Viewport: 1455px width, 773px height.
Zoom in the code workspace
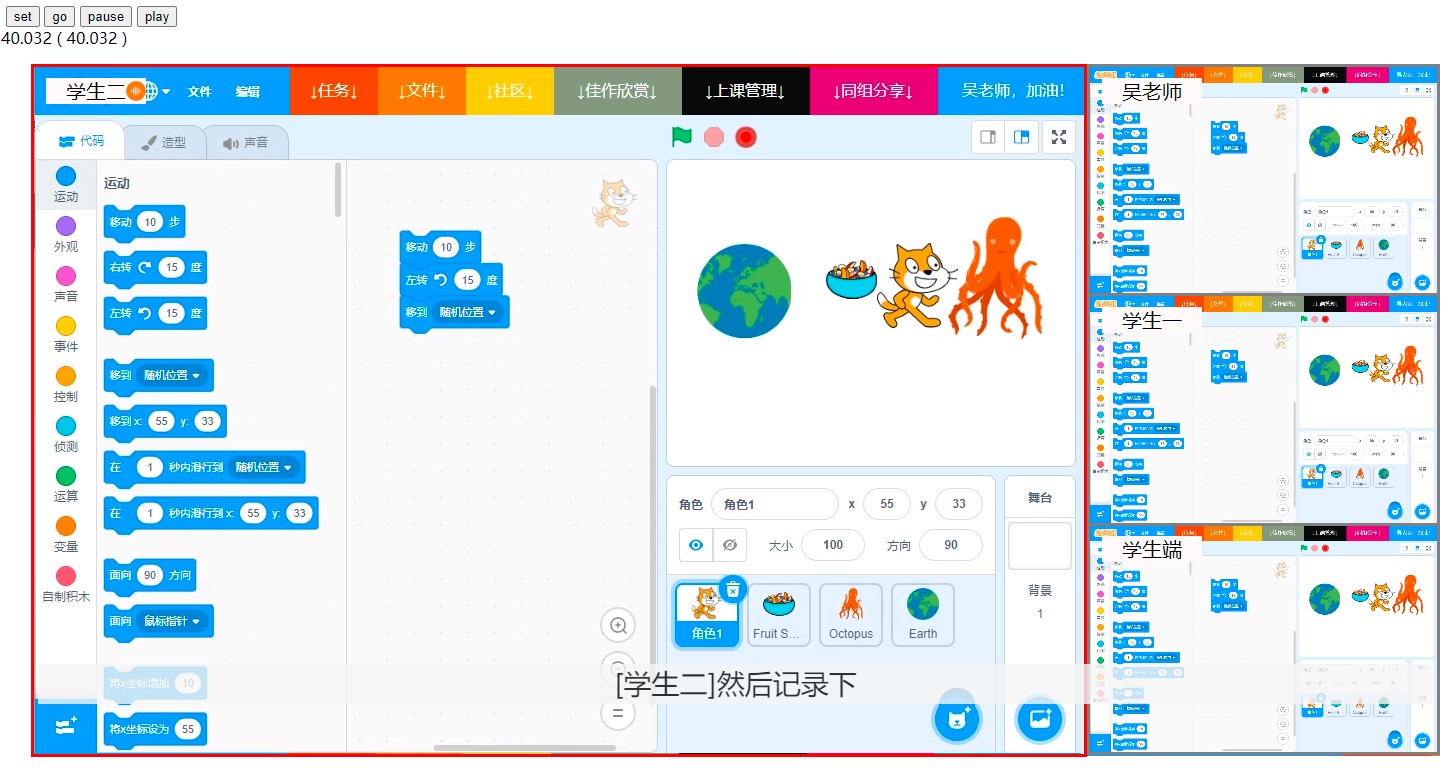point(618,626)
